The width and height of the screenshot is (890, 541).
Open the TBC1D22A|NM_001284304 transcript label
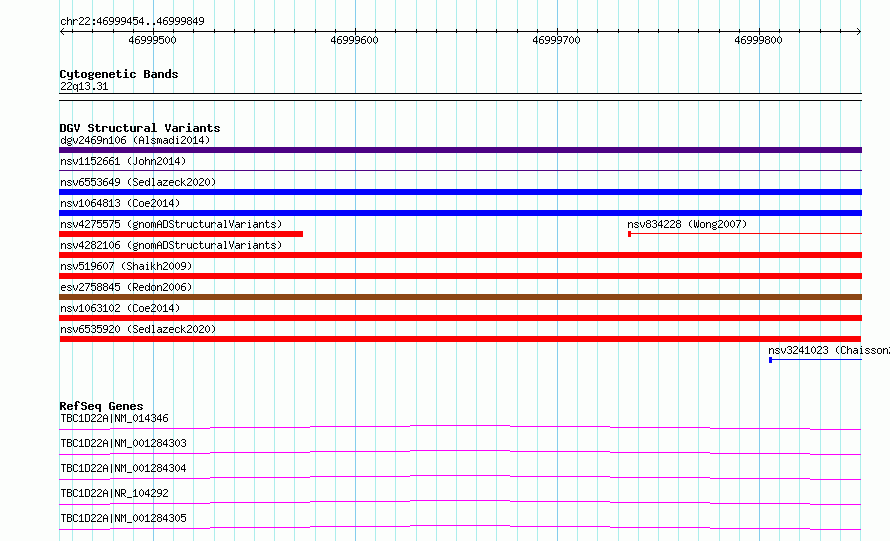[123, 468]
